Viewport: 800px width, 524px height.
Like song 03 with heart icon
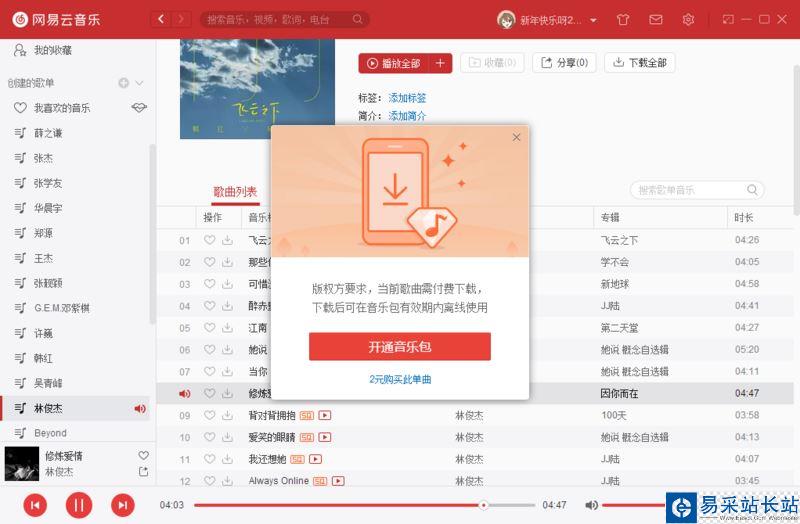pyautogui.click(x=210, y=284)
